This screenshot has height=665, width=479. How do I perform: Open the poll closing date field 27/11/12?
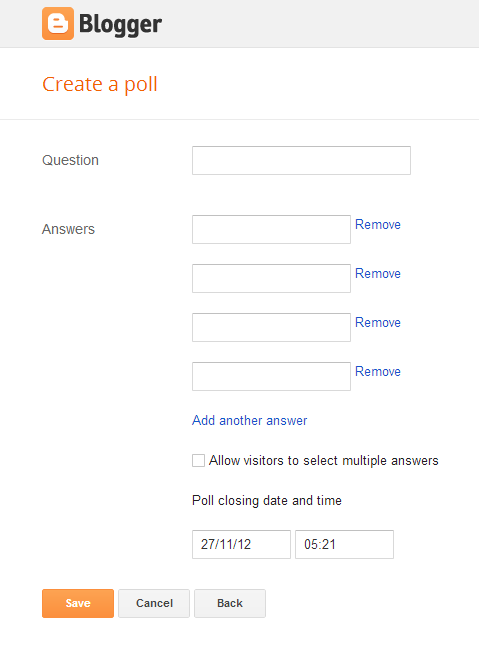pyautogui.click(x=241, y=544)
